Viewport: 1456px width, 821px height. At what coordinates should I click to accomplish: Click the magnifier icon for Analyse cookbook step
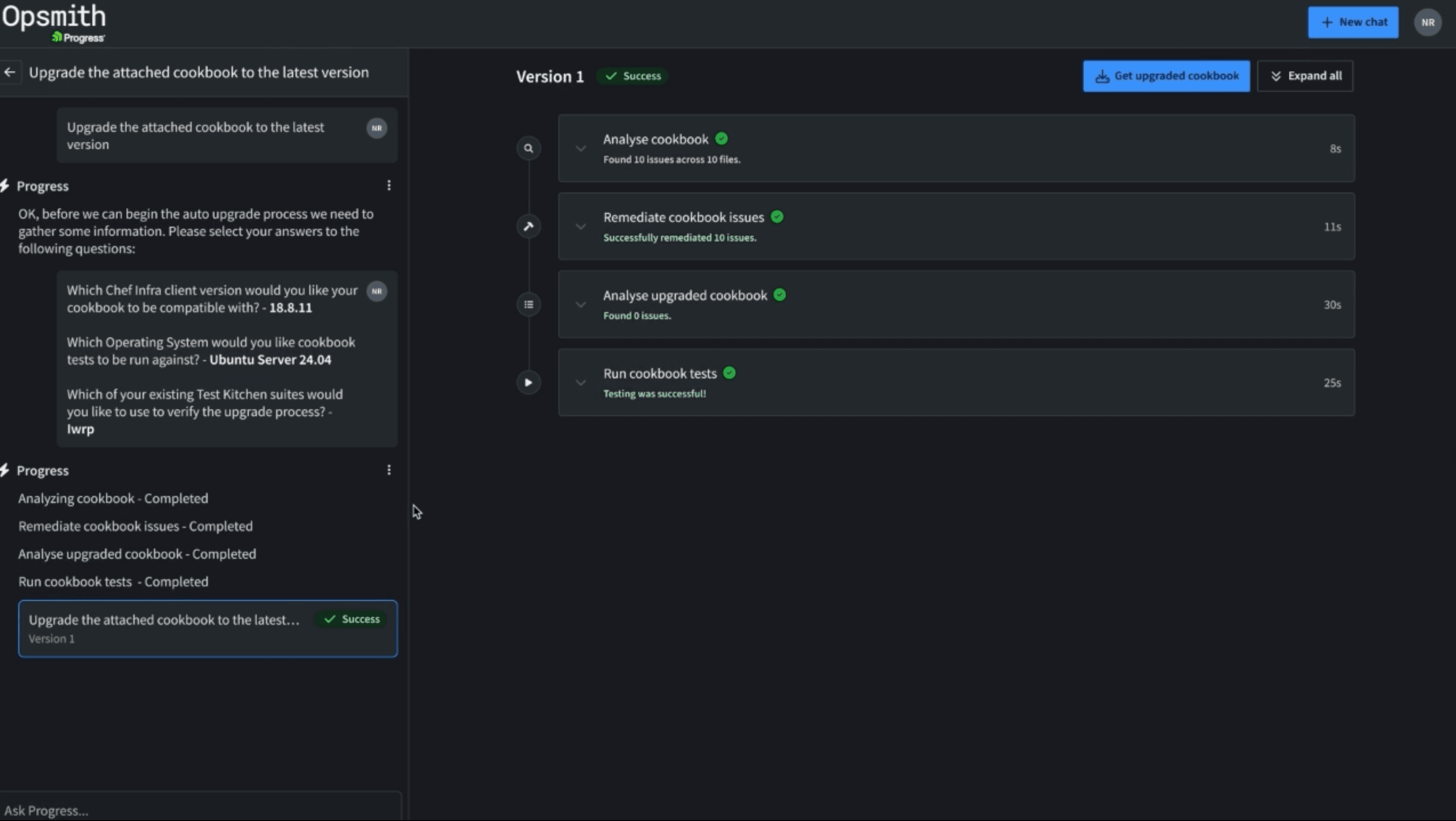pos(528,149)
